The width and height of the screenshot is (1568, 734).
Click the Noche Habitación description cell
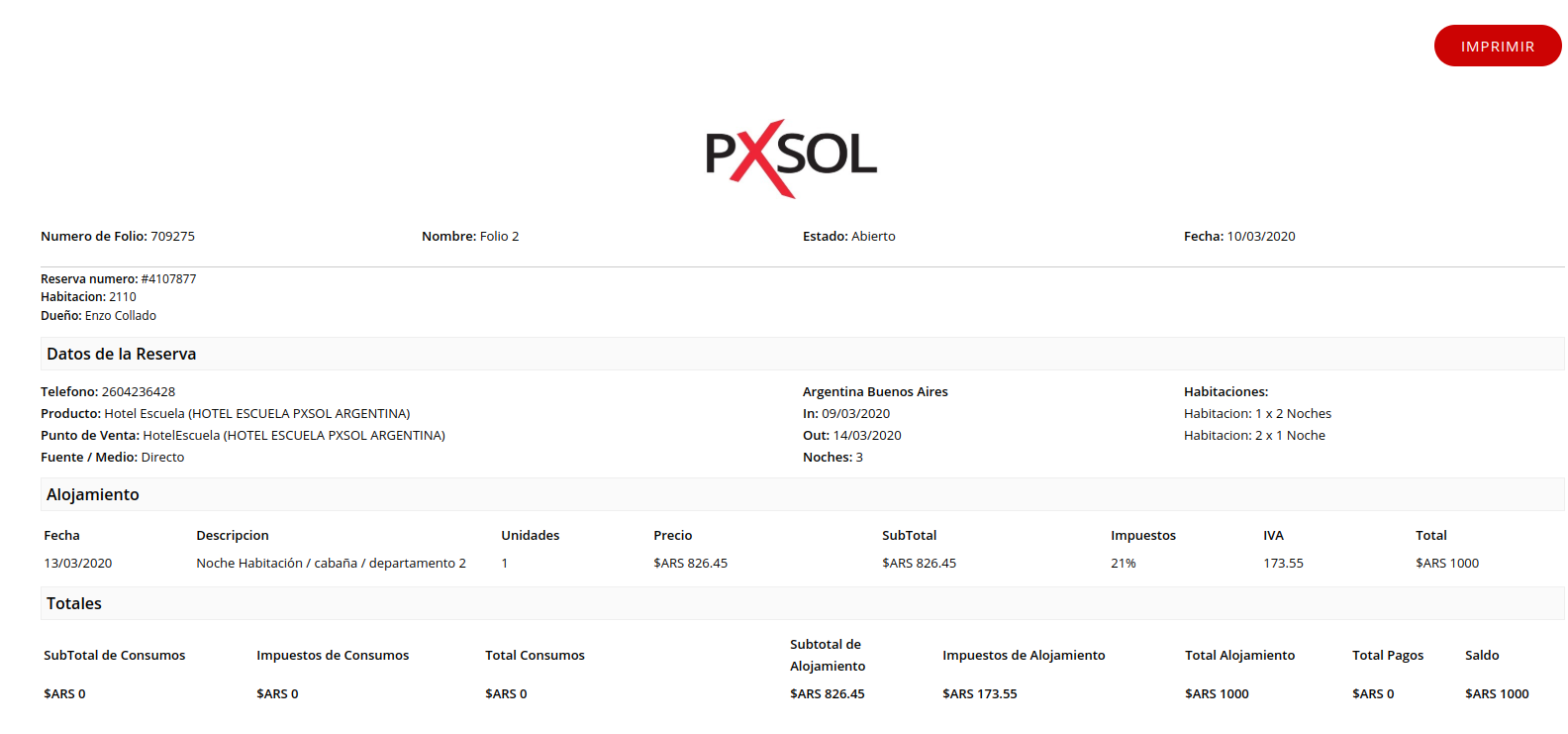click(331, 564)
